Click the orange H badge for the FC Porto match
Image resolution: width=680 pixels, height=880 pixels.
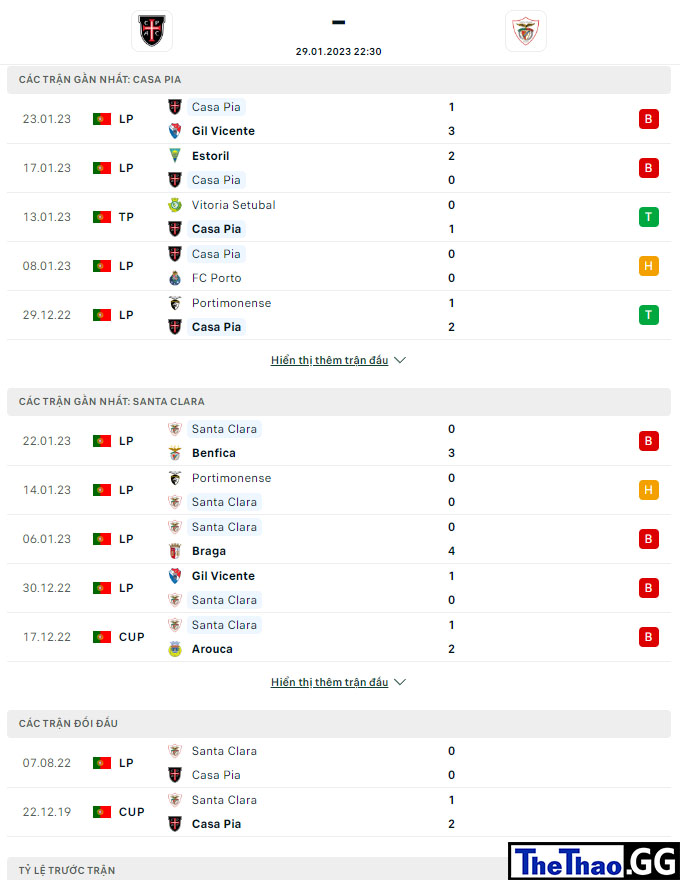coord(649,266)
